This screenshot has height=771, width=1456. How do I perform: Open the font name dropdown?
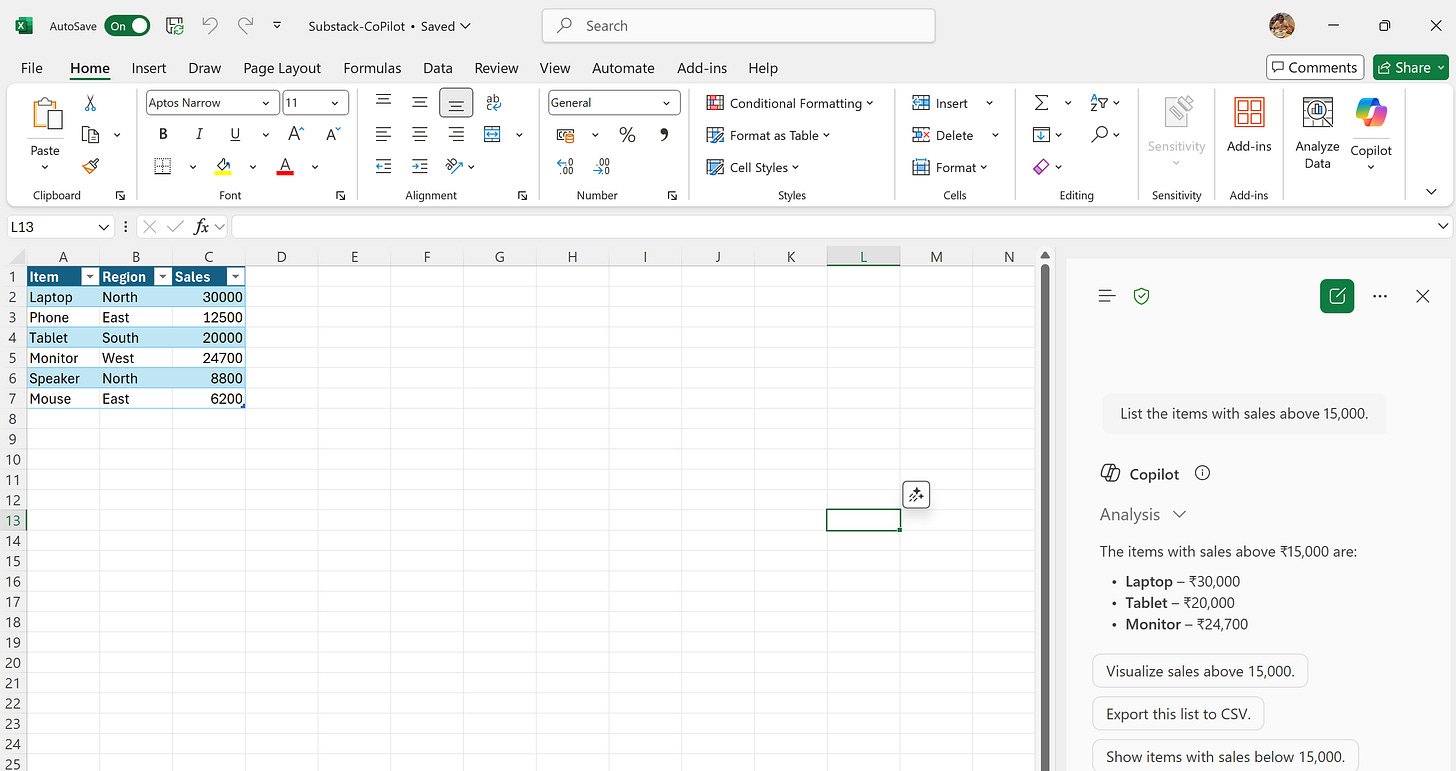[266, 103]
